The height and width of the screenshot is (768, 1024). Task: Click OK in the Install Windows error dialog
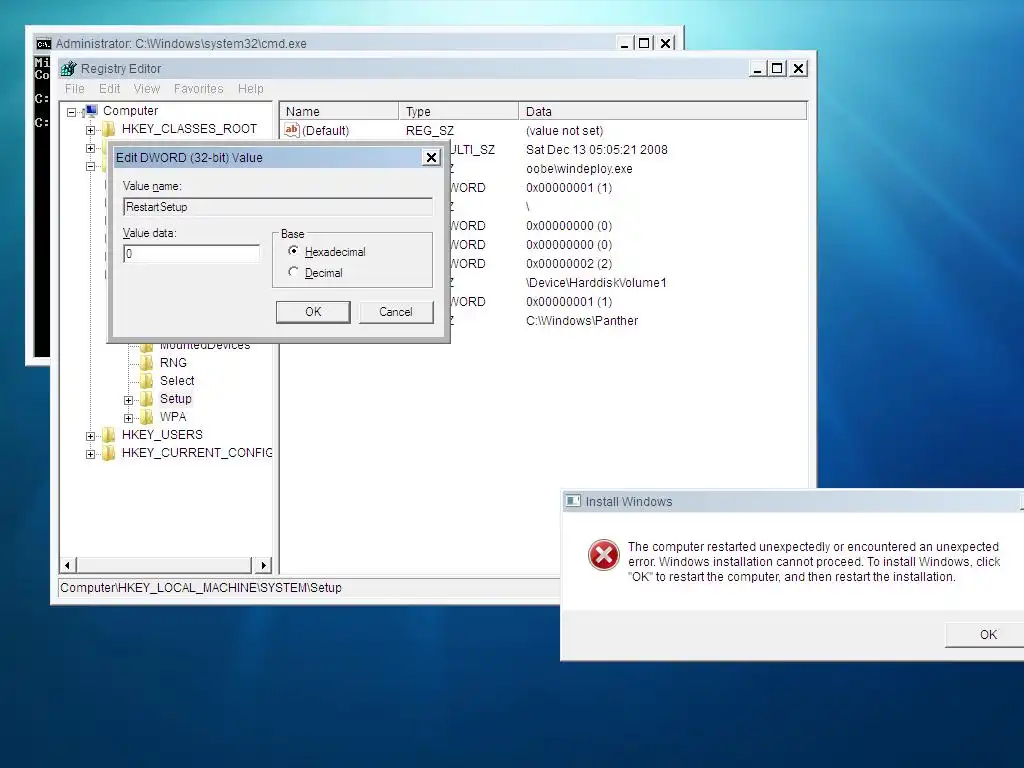(x=987, y=635)
